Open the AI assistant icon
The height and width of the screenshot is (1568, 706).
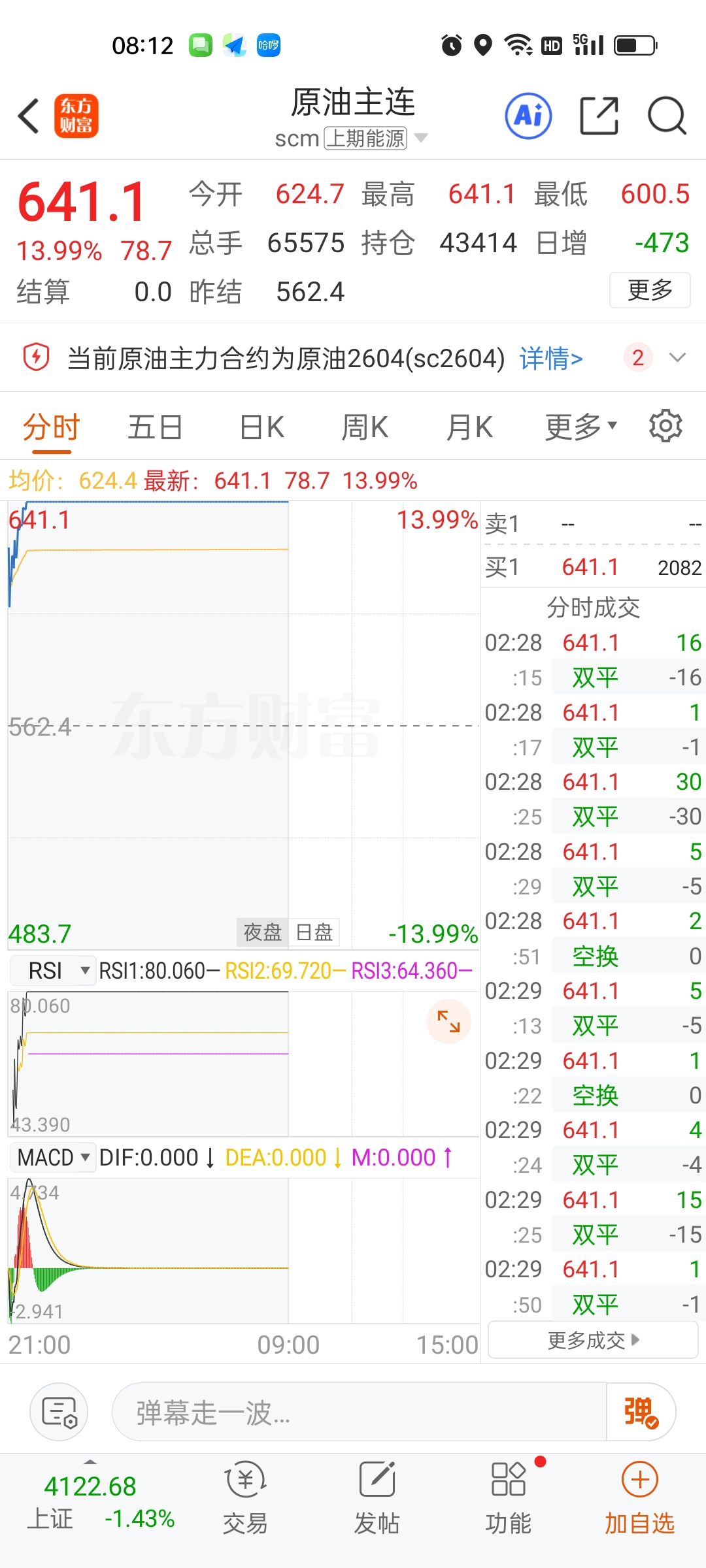coord(528,116)
